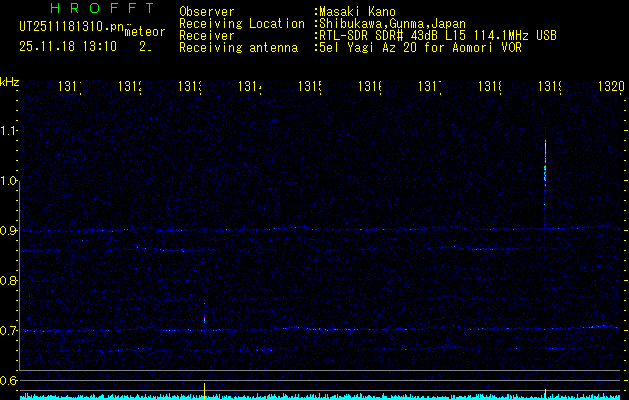This screenshot has width=629, height=400.
Task: Click the 0.6 kHz frequency tick label
Action: [9, 380]
